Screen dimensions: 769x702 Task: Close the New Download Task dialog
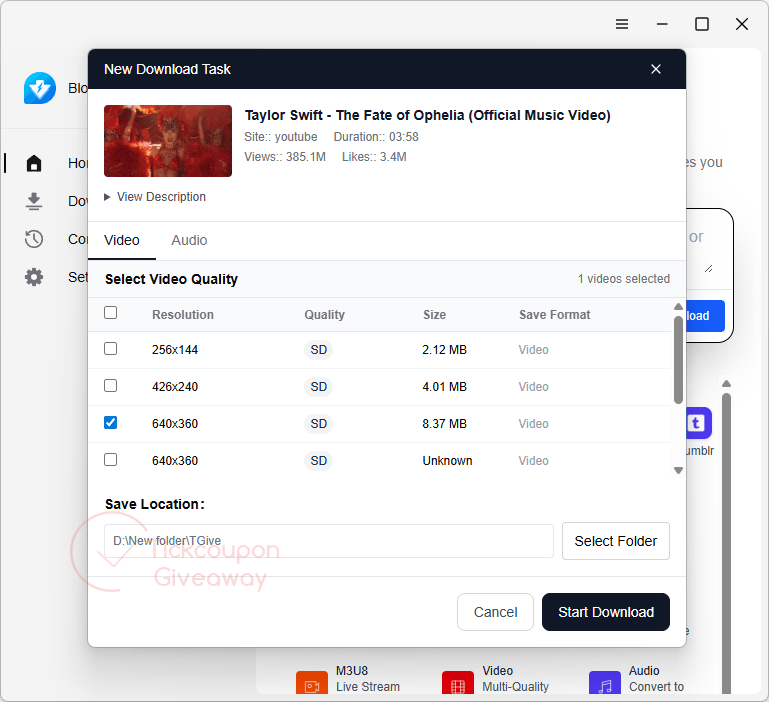656,69
